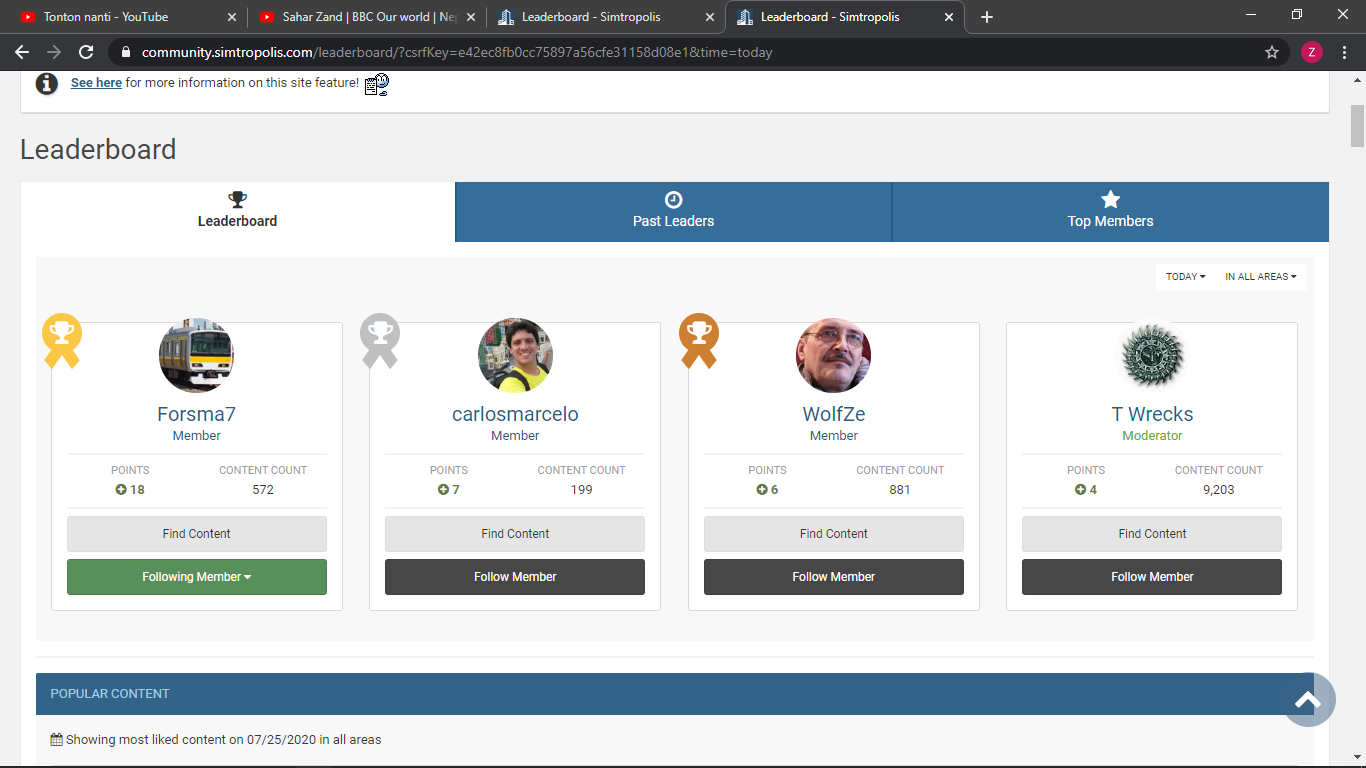Open Forsma7's train avatar
The width and height of the screenshot is (1366, 768).
click(196, 355)
